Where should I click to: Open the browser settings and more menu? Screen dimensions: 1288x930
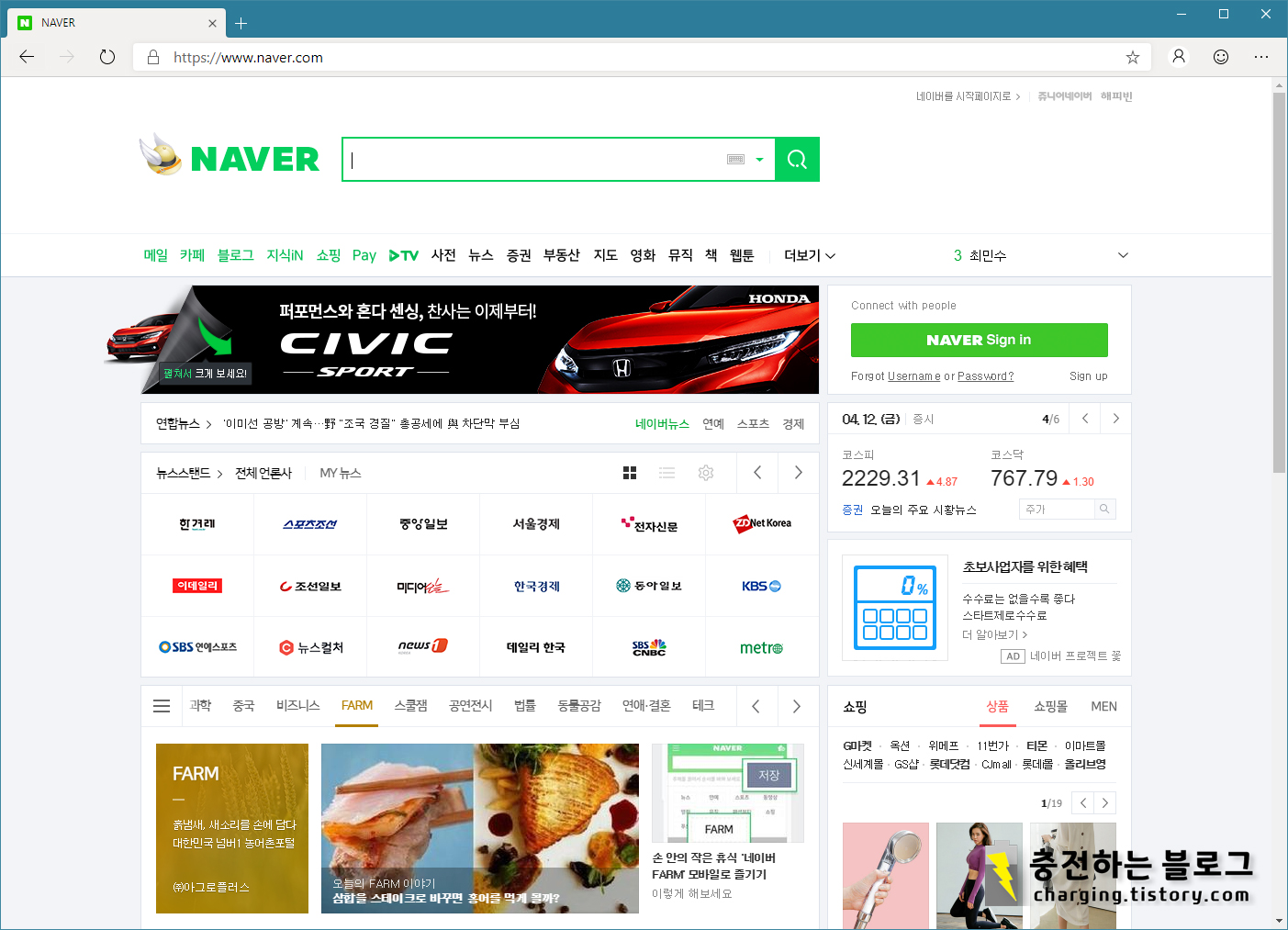click(x=1261, y=57)
